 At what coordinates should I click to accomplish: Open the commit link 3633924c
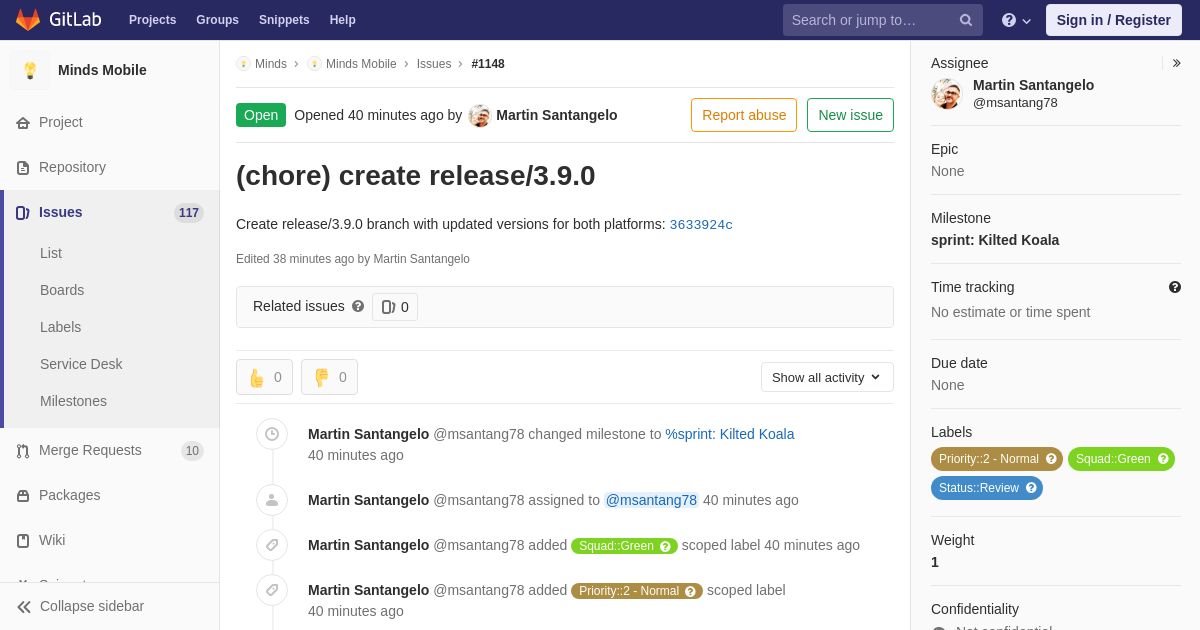point(701,225)
